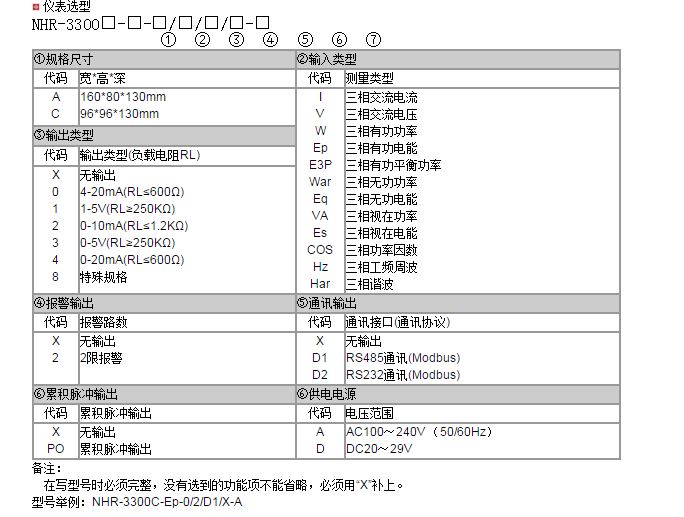Click circled number ⑤ under the model code
The height and width of the screenshot is (517, 684).
[x=305, y=40]
